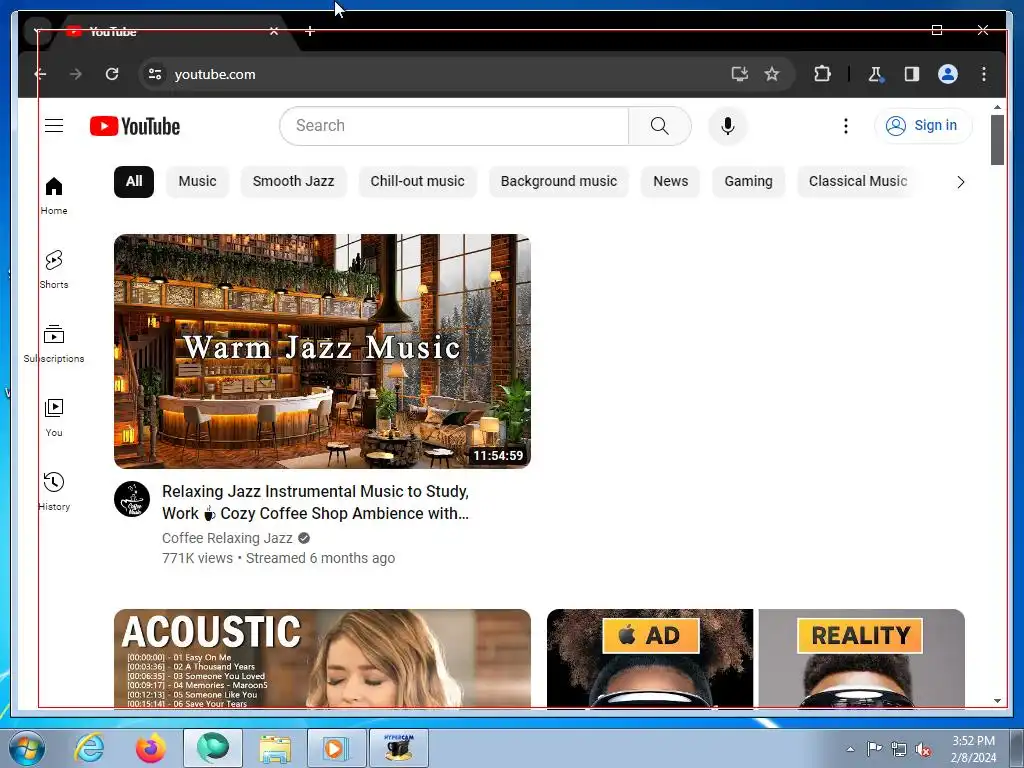Open Shorts from sidebar
Screen dimensions: 1024x768
[54, 269]
